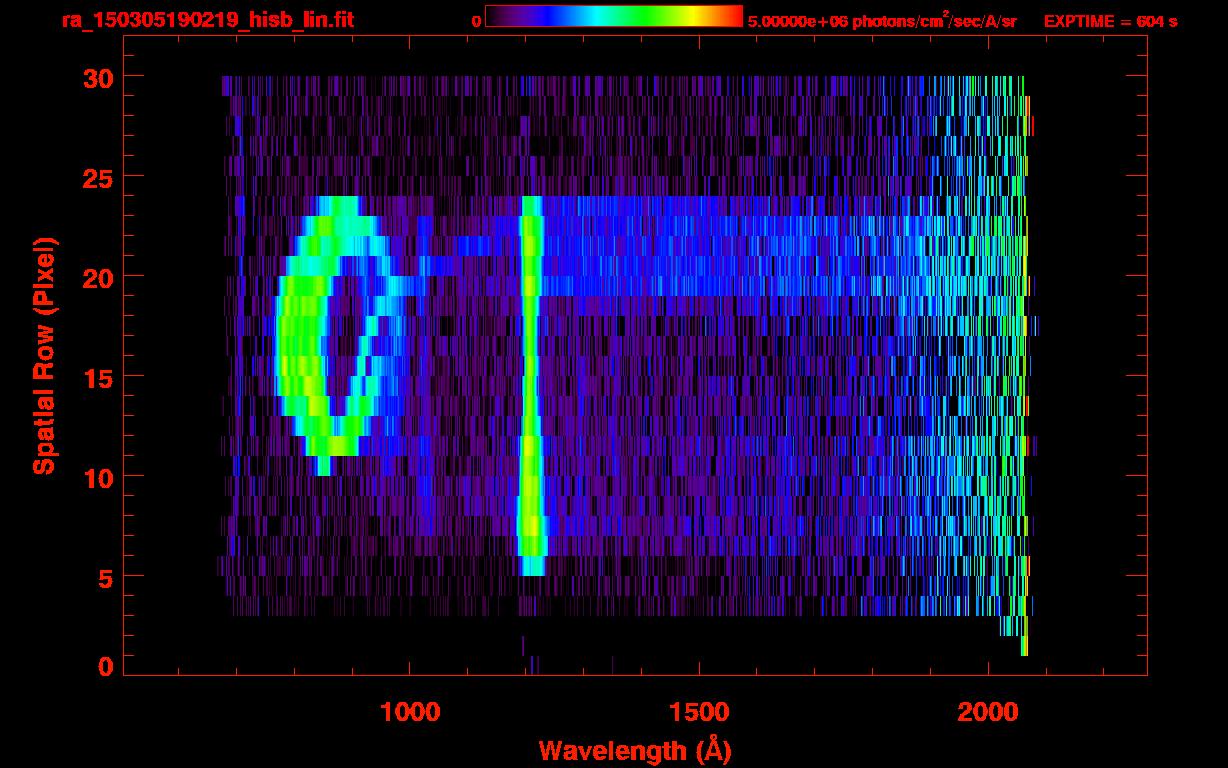1228x768 pixels.
Task: Click the filename ra_150305190219_hisb_lin.fit title
Action: tap(208, 20)
